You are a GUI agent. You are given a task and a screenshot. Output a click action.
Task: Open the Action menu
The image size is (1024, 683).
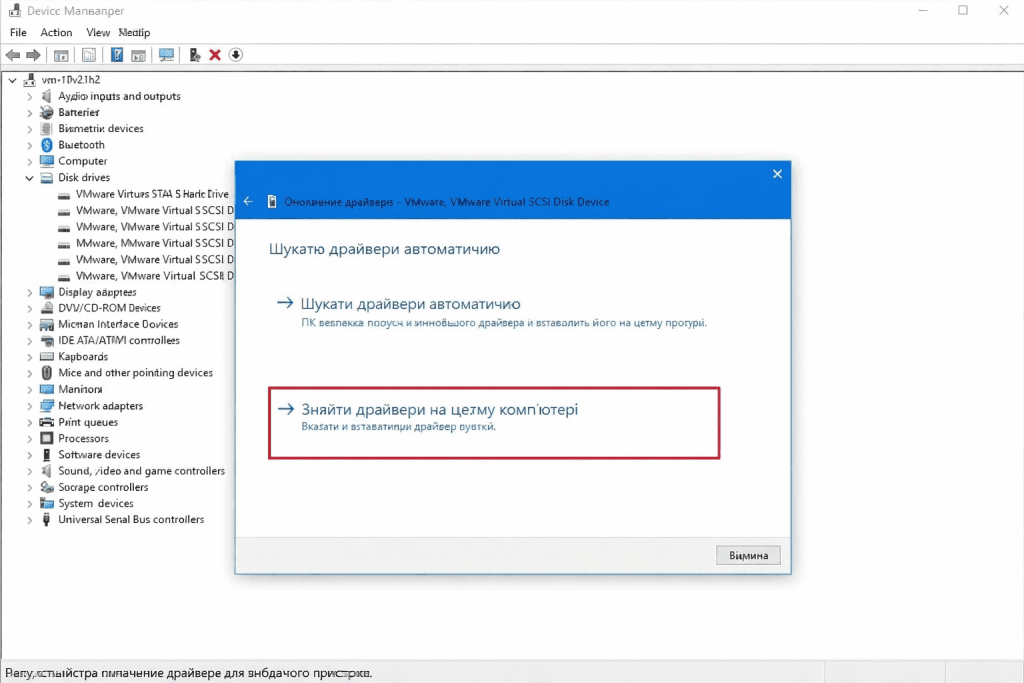pos(56,33)
